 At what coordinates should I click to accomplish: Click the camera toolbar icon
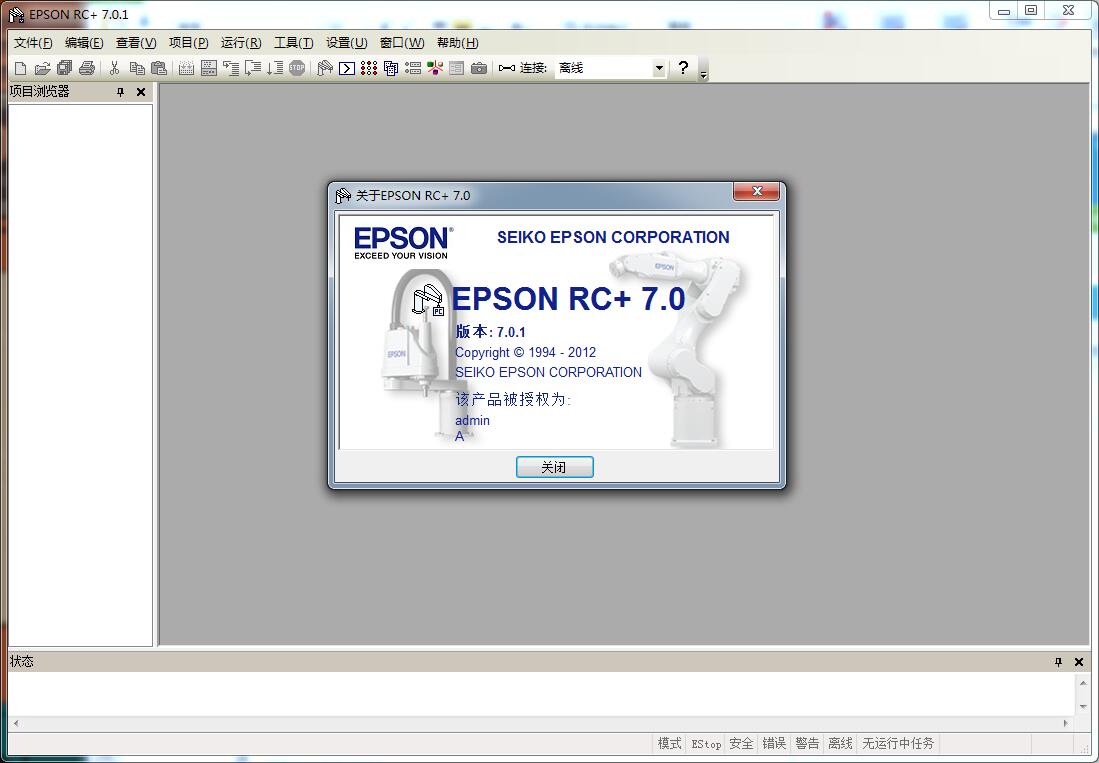(x=479, y=68)
